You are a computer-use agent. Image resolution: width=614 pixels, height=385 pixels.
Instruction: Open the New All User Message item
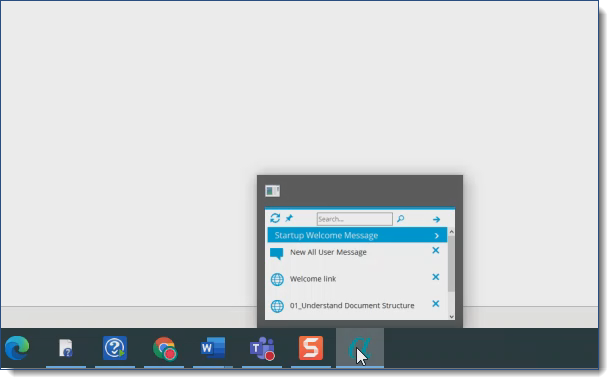tap(328, 252)
